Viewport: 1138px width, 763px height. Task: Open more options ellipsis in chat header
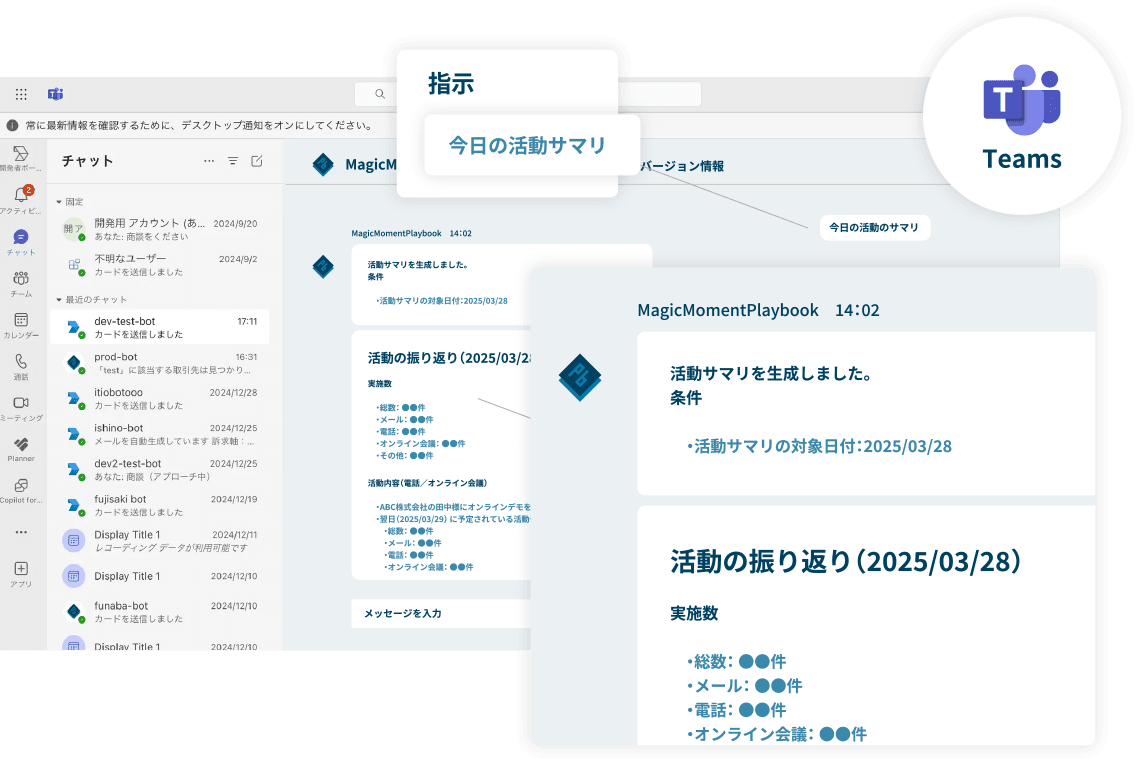pyautogui.click(x=209, y=161)
